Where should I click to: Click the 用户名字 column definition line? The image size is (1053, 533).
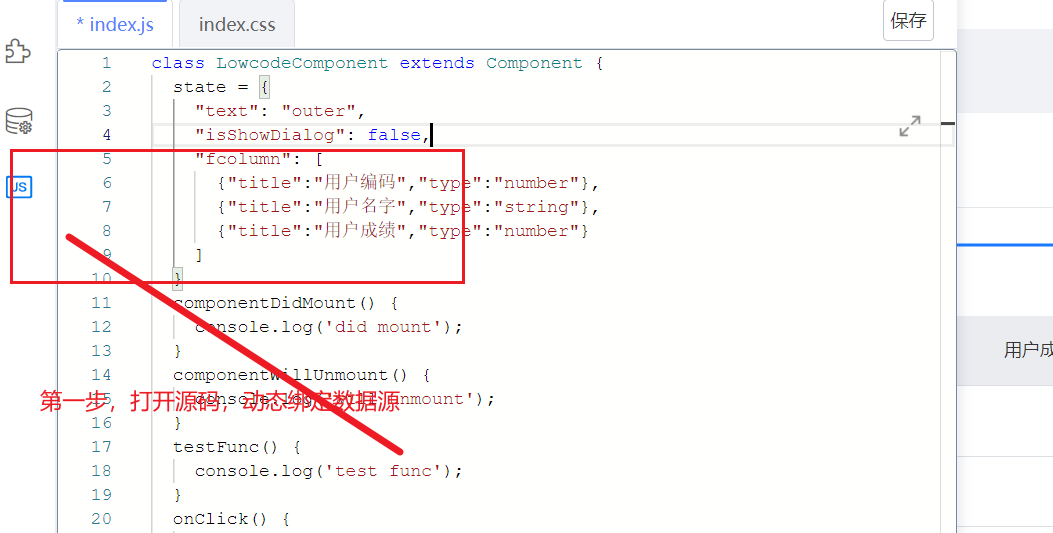[x=408, y=207]
